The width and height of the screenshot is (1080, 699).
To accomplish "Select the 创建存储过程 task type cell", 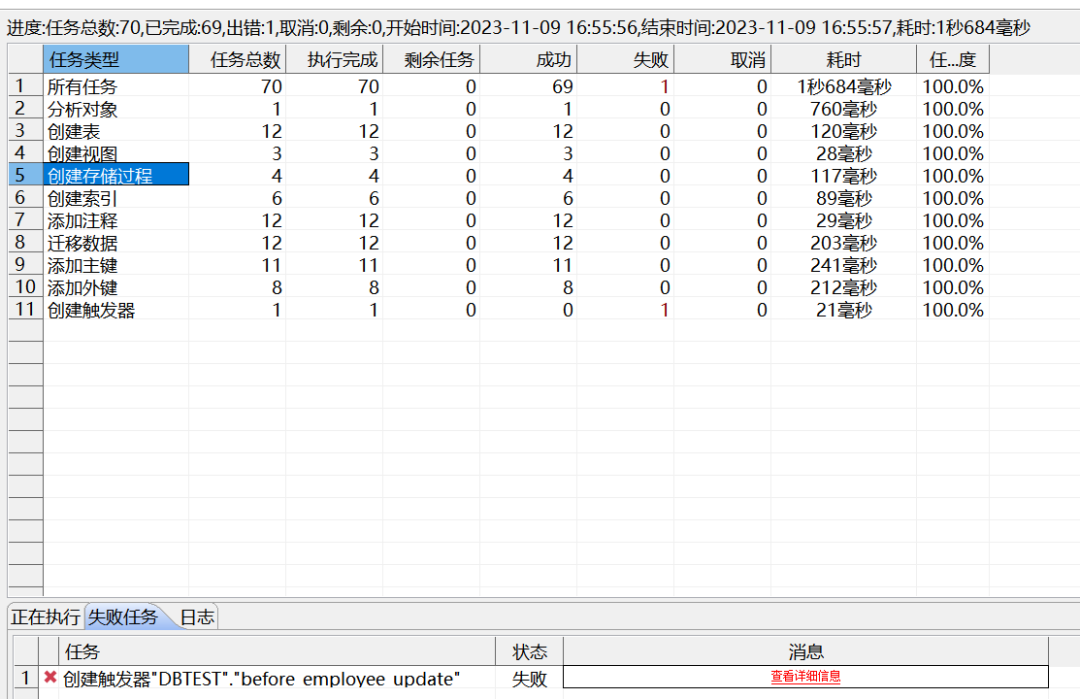I will point(116,176).
